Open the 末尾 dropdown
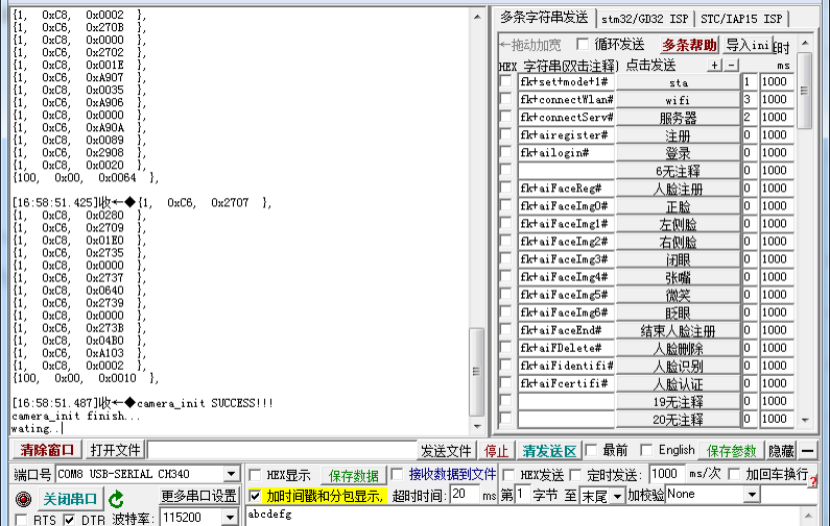 point(617,496)
